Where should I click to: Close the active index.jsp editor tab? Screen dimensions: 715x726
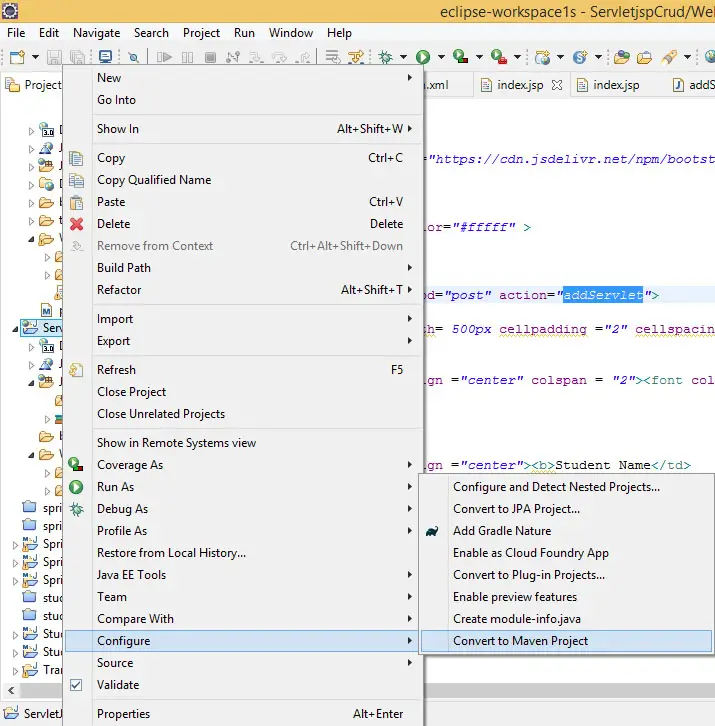[557, 85]
